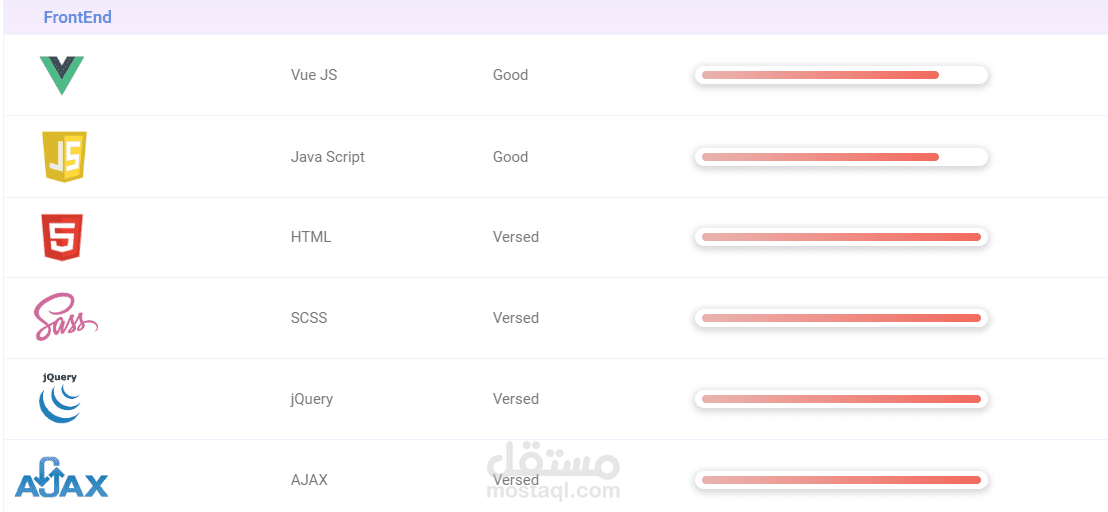Screen dimensions: 1108x512
Task: Click the AJAX proficiency progress bar
Action: click(x=841, y=480)
